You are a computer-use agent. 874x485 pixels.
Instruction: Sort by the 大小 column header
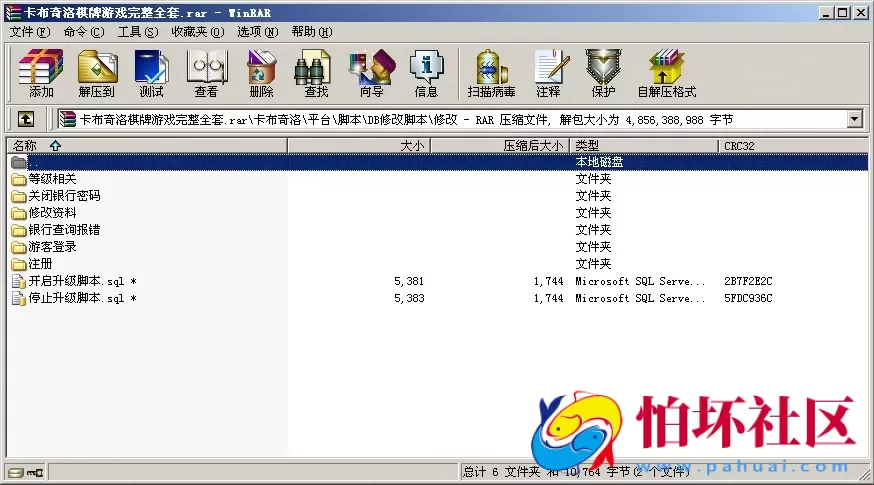[359, 146]
